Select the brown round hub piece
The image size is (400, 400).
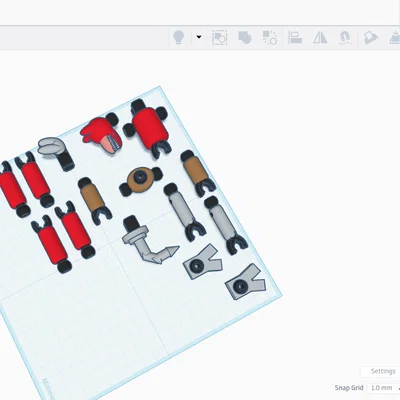pos(141,180)
